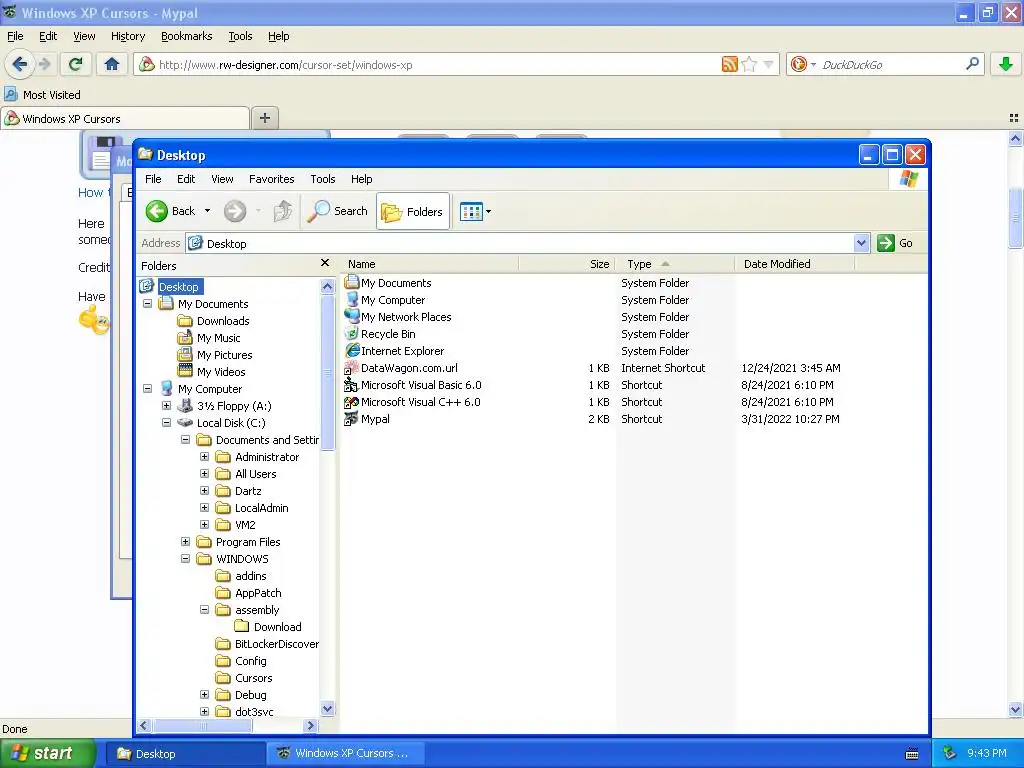1024x768 pixels.
Task: Click the Explorer address field
Action: tap(520, 243)
